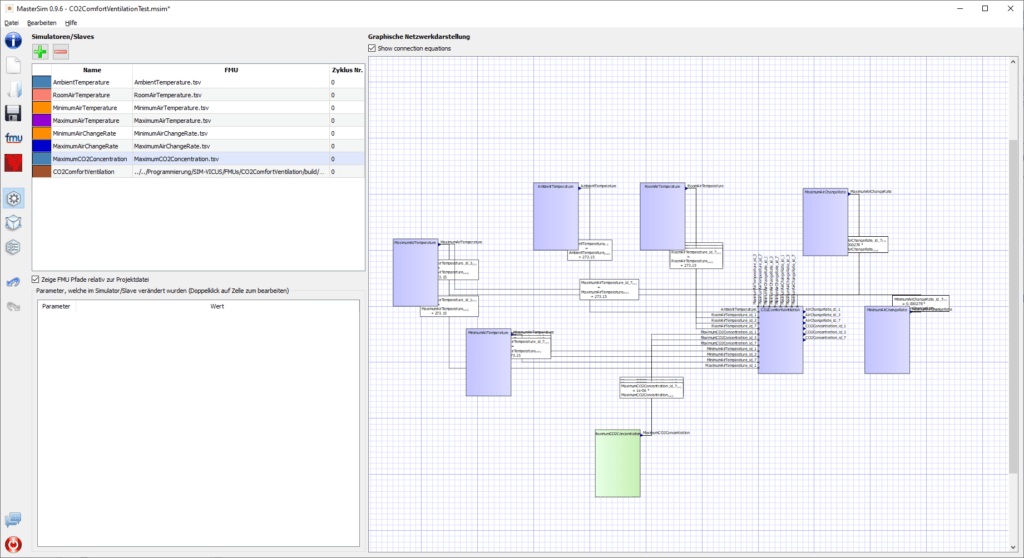This screenshot has height=558, width=1024.
Task: Click the 'Zyklus Nr.' column header
Action: [x=347, y=70]
